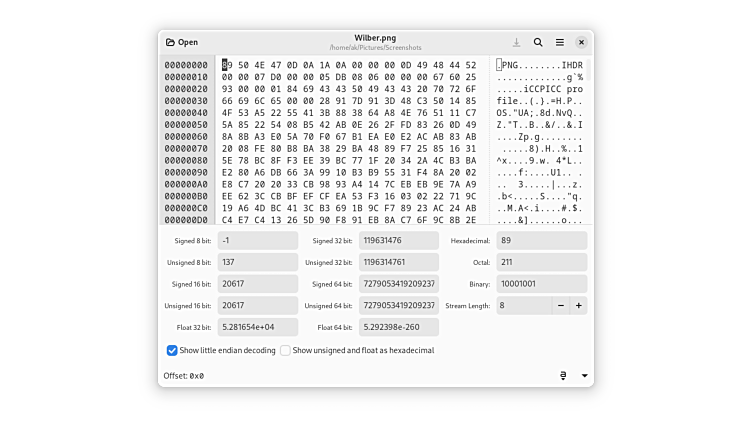The image size is (752, 423).
Task: Click the Float 64 bit value field
Action: (398, 327)
